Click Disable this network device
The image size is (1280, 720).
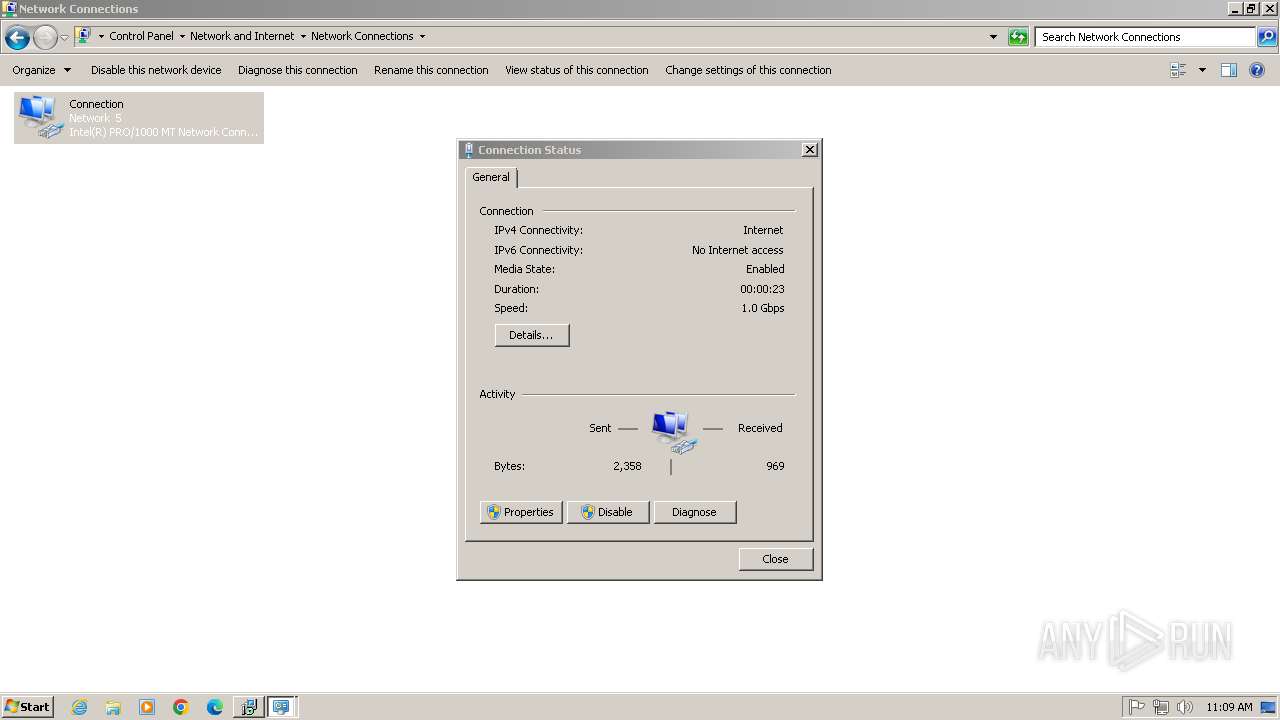coord(156,70)
